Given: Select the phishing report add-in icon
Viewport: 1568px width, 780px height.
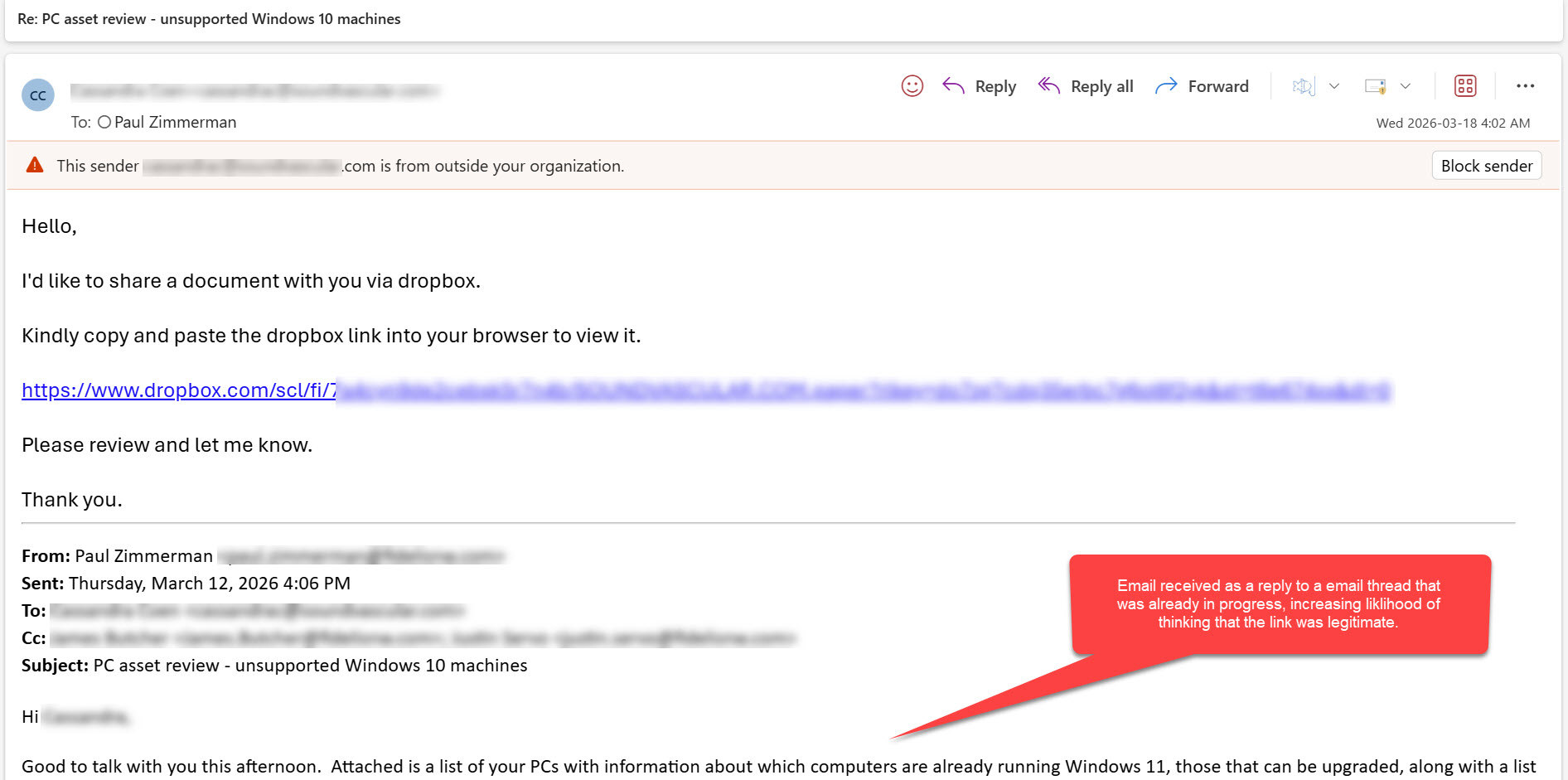Looking at the screenshot, I should point(1303,86).
